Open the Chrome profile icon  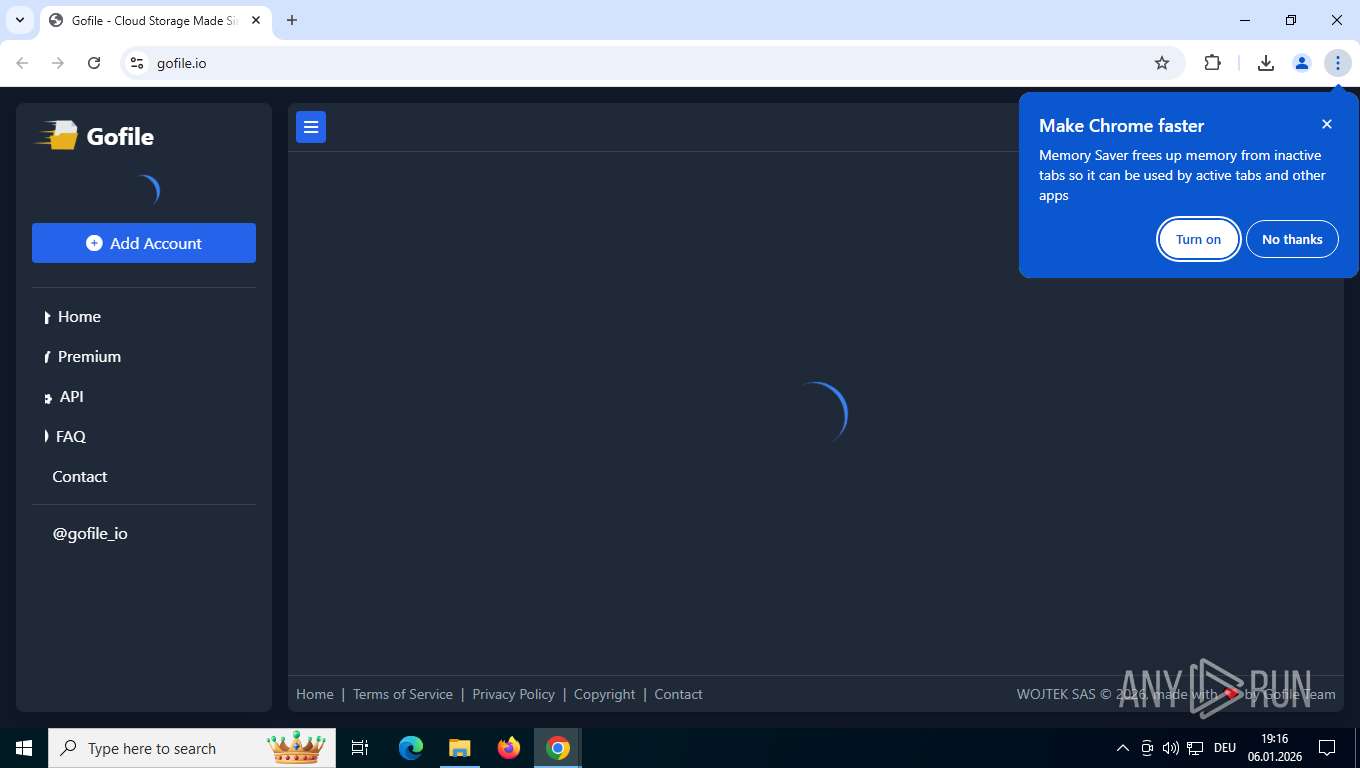click(1302, 63)
